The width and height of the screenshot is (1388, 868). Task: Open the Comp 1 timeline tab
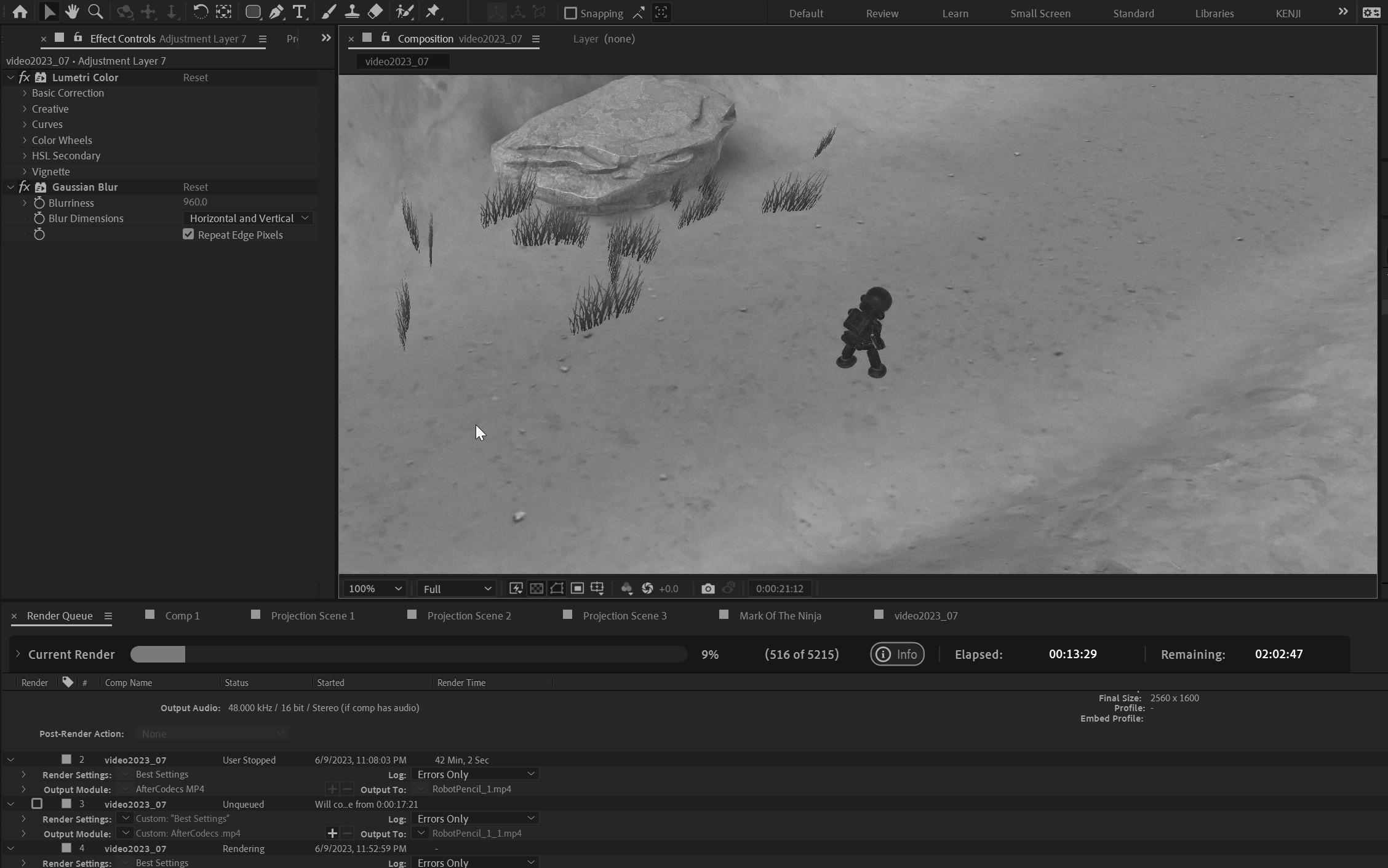182,616
